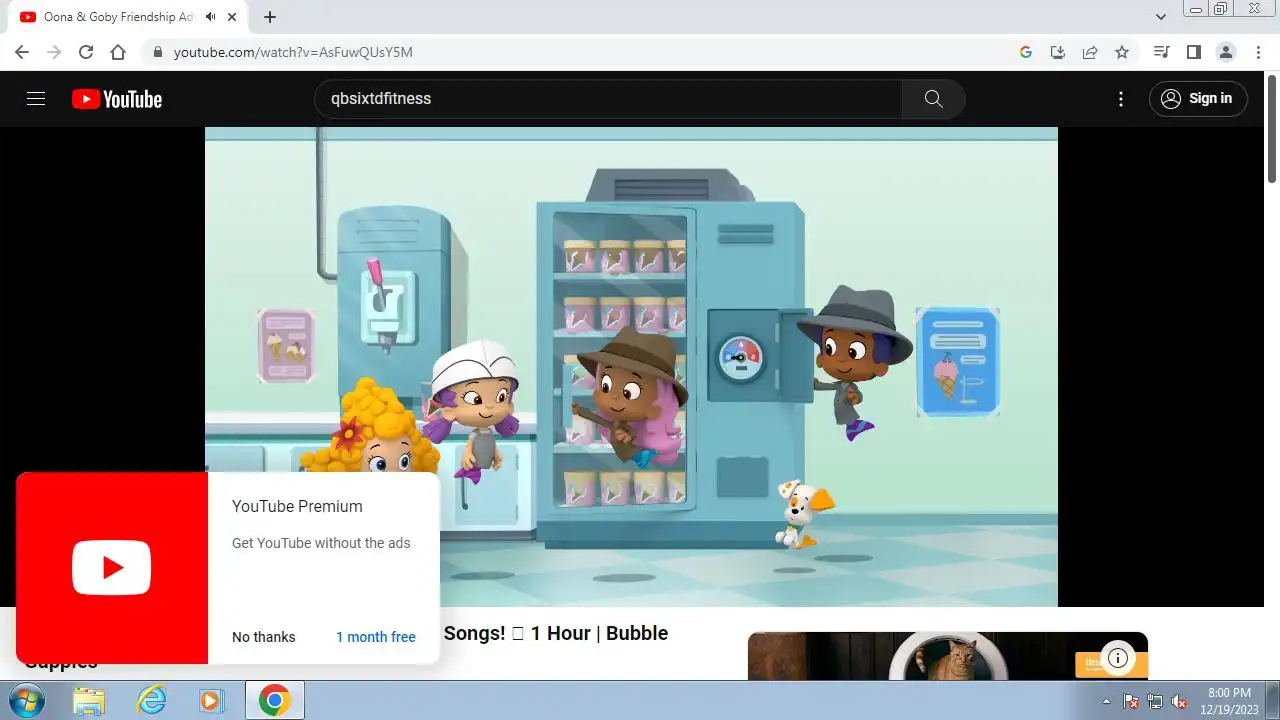
Task: Click the search magnifier button
Action: coord(933,98)
